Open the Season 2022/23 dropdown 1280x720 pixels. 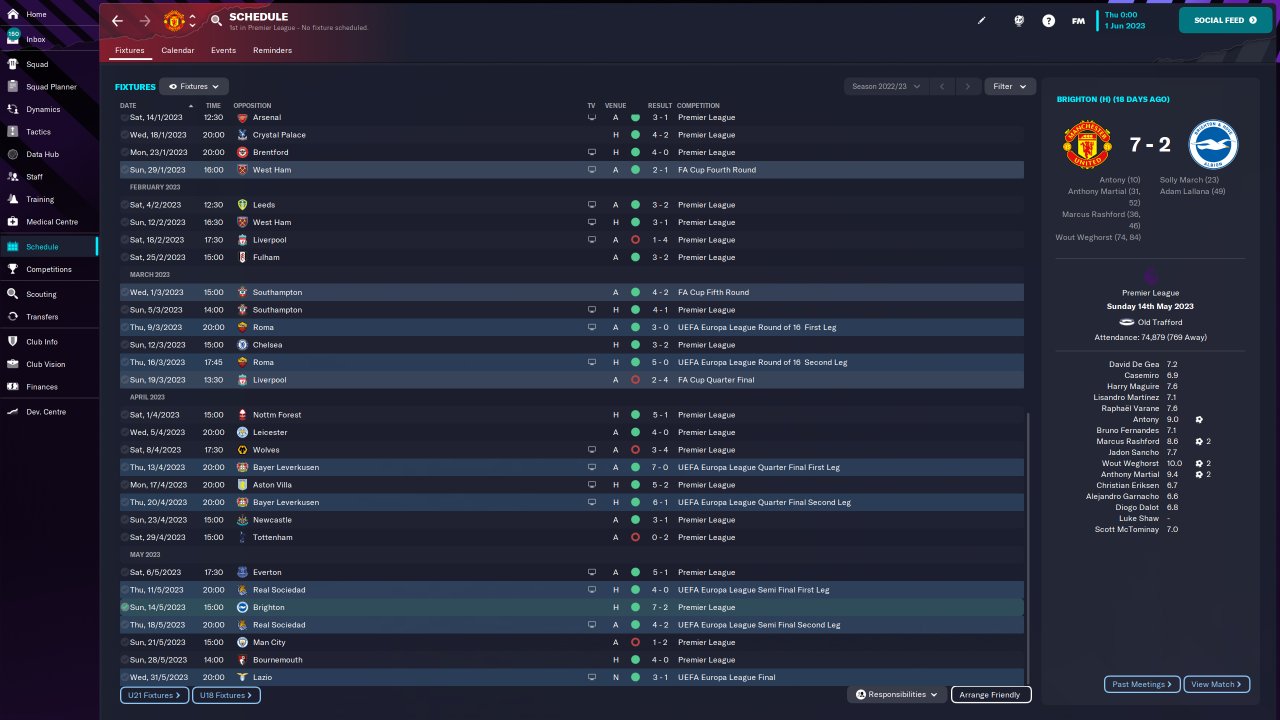pos(885,87)
